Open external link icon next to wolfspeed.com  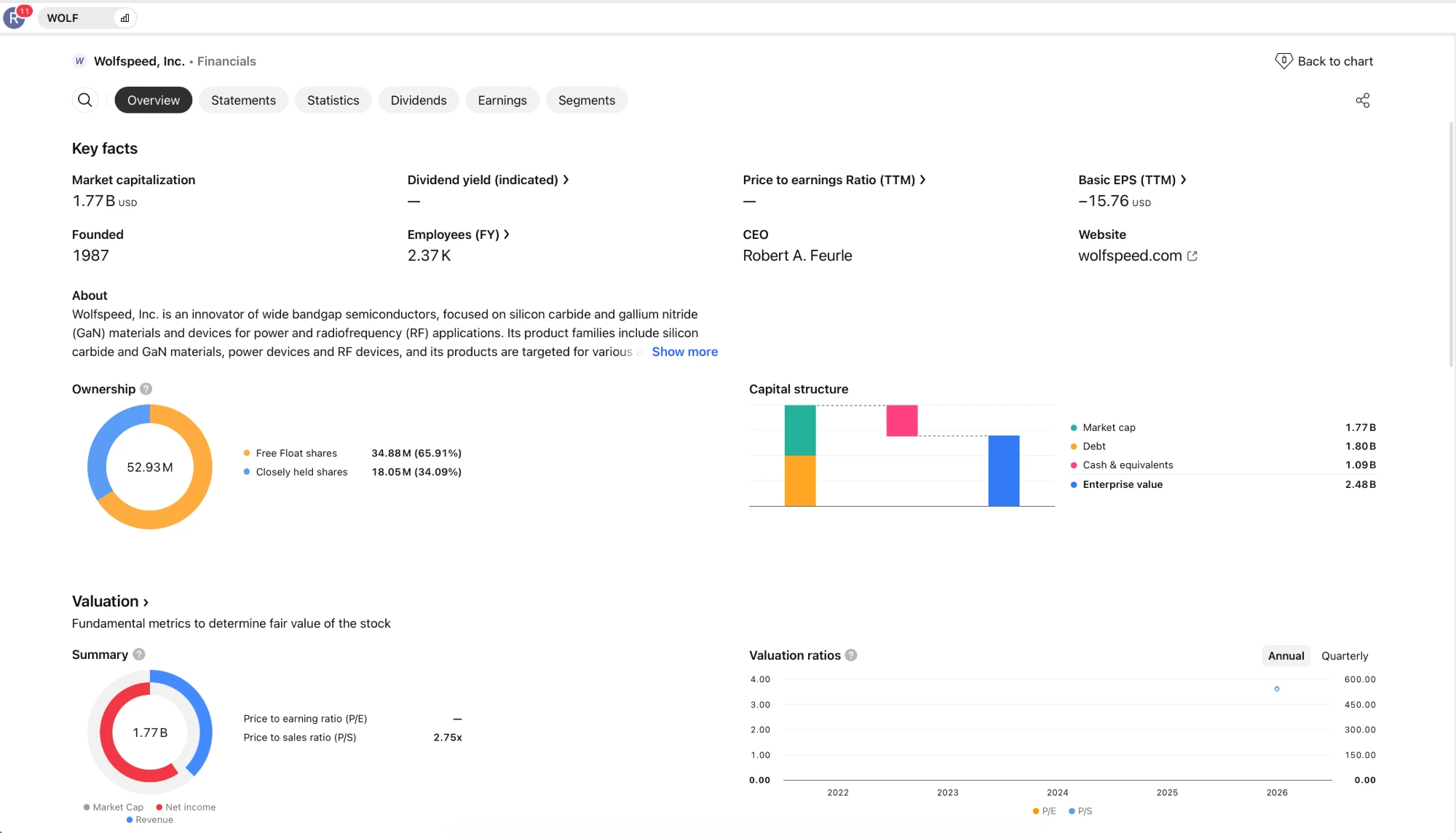pyautogui.click(x=1192, y=256)
